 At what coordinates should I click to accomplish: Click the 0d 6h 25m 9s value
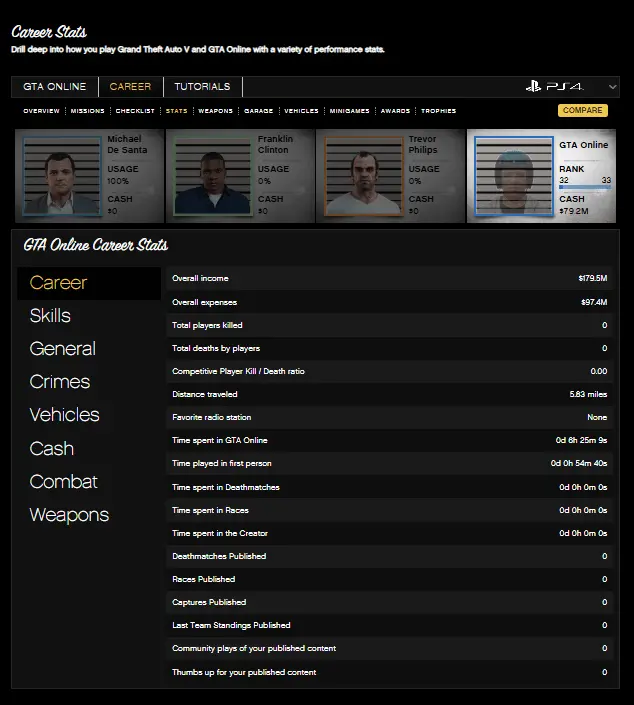coord(581,440)
